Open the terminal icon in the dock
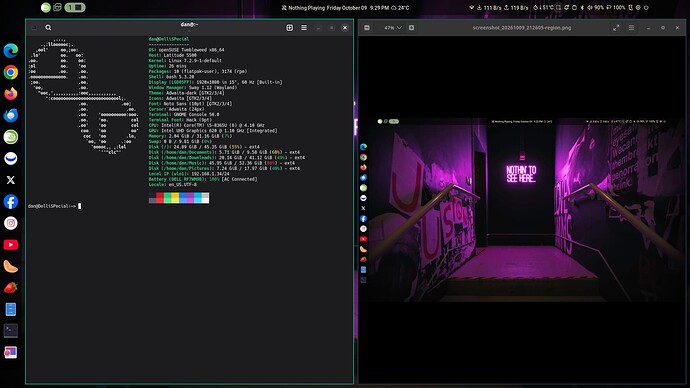This screenshot has width=690, height=388. [x=11, y=331]
